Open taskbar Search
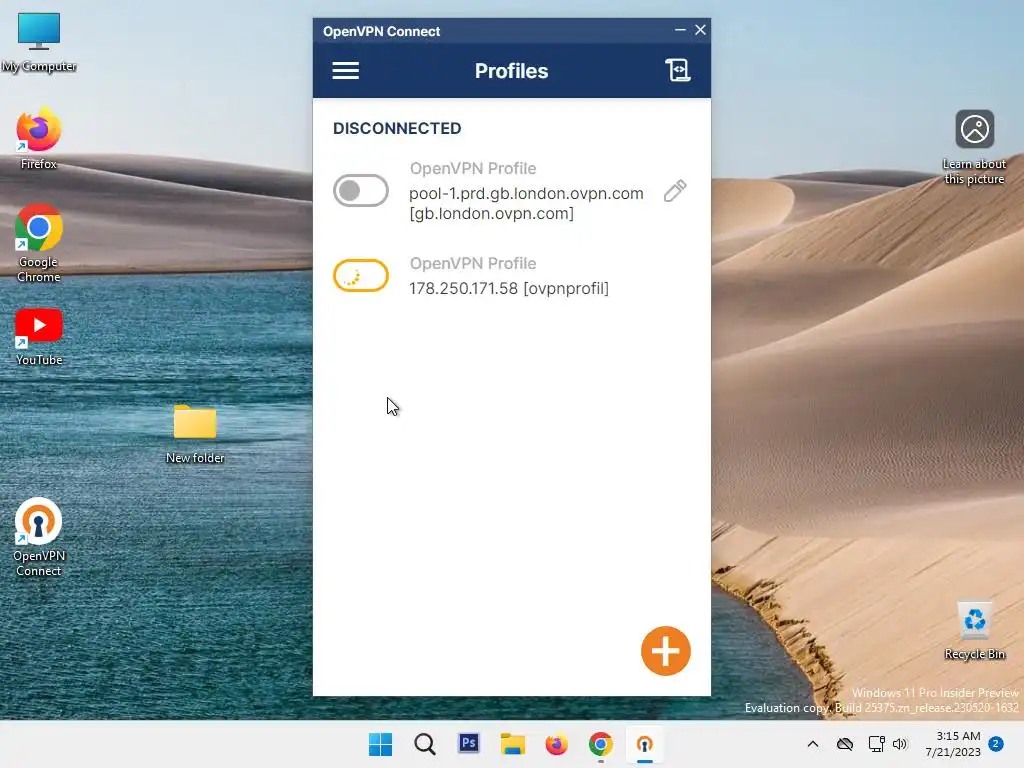1024x768 pixels. [x=424, y=744]
